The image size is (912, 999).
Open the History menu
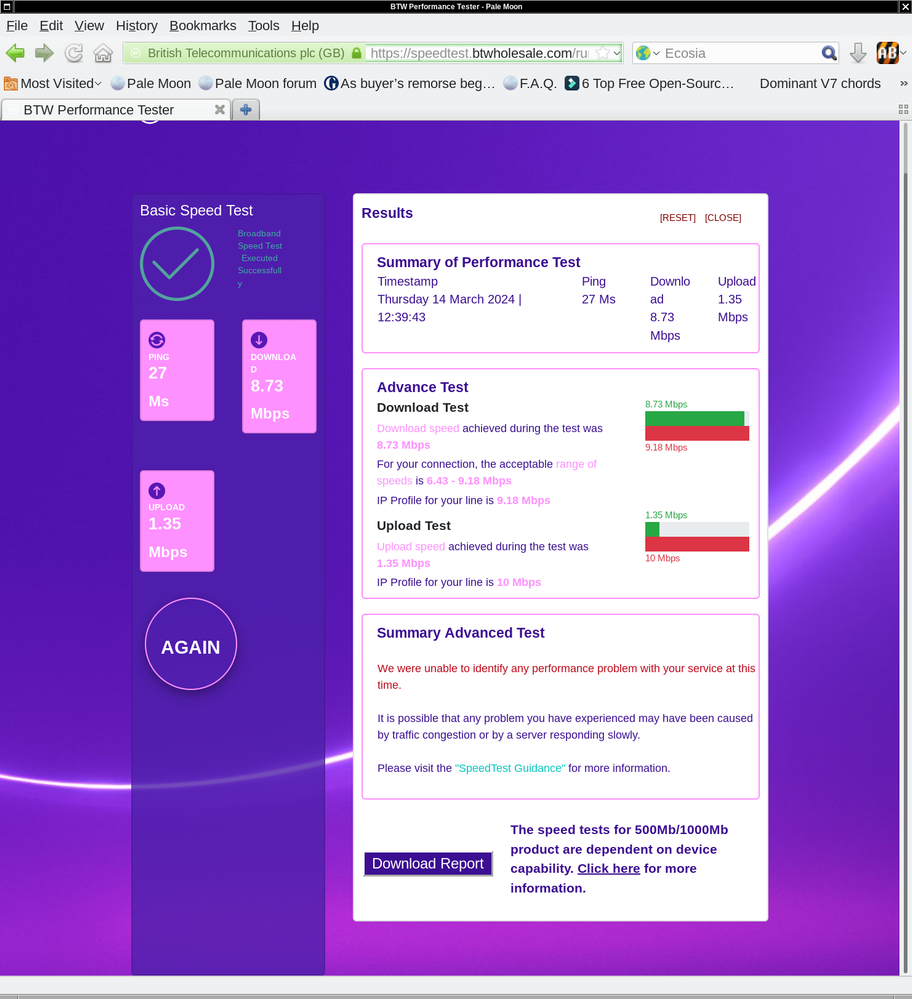[136, 26]
